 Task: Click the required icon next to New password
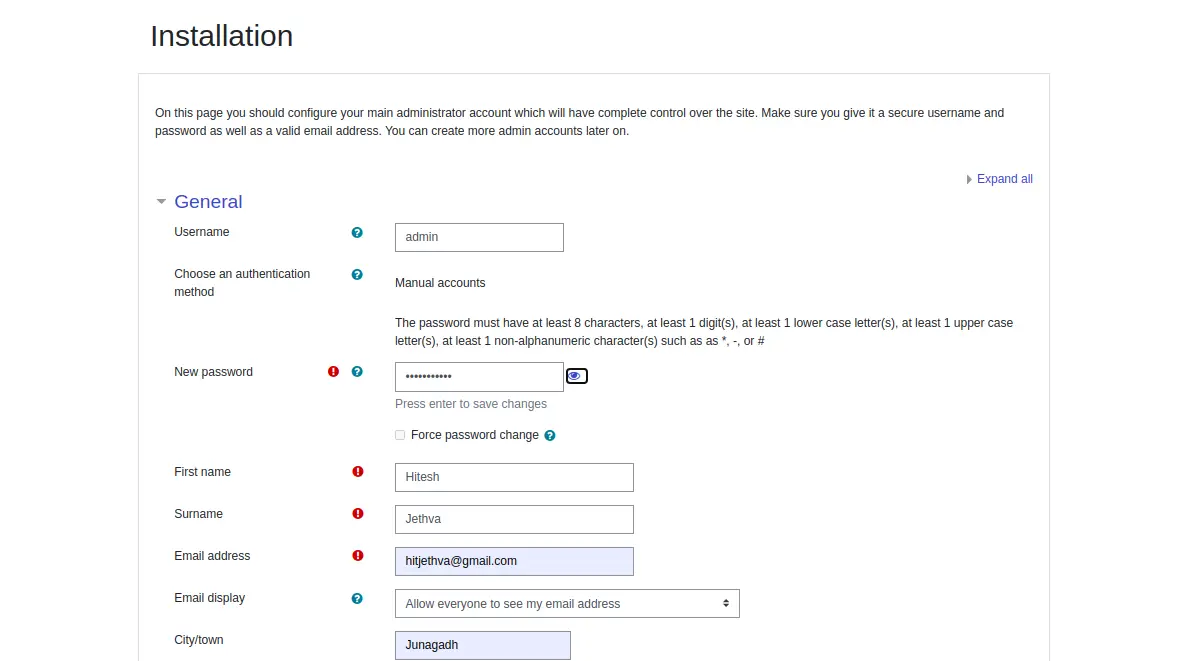tap(334, 372)
